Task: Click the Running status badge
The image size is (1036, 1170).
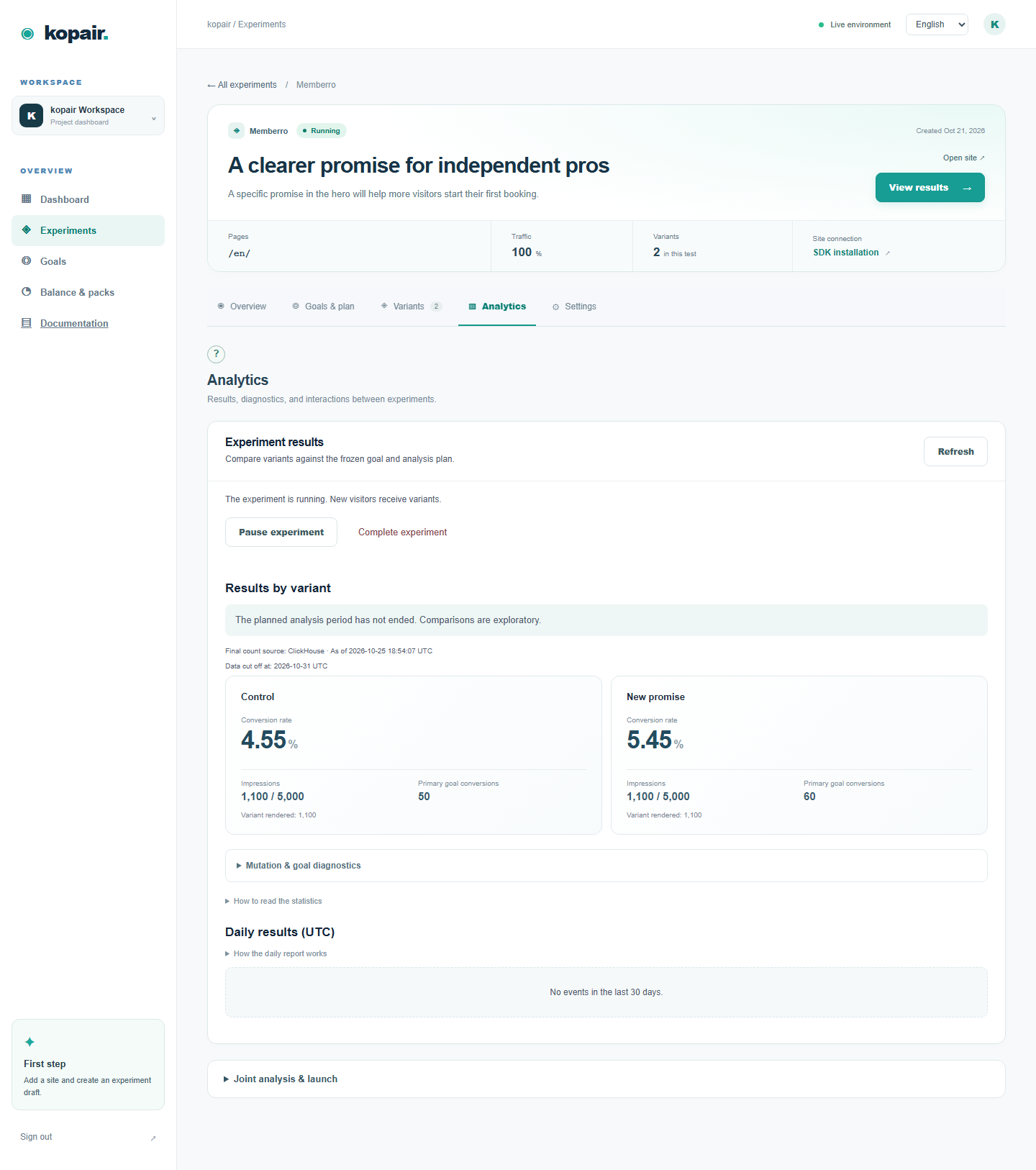Action: pyautogui.click(x=322, y=131)
